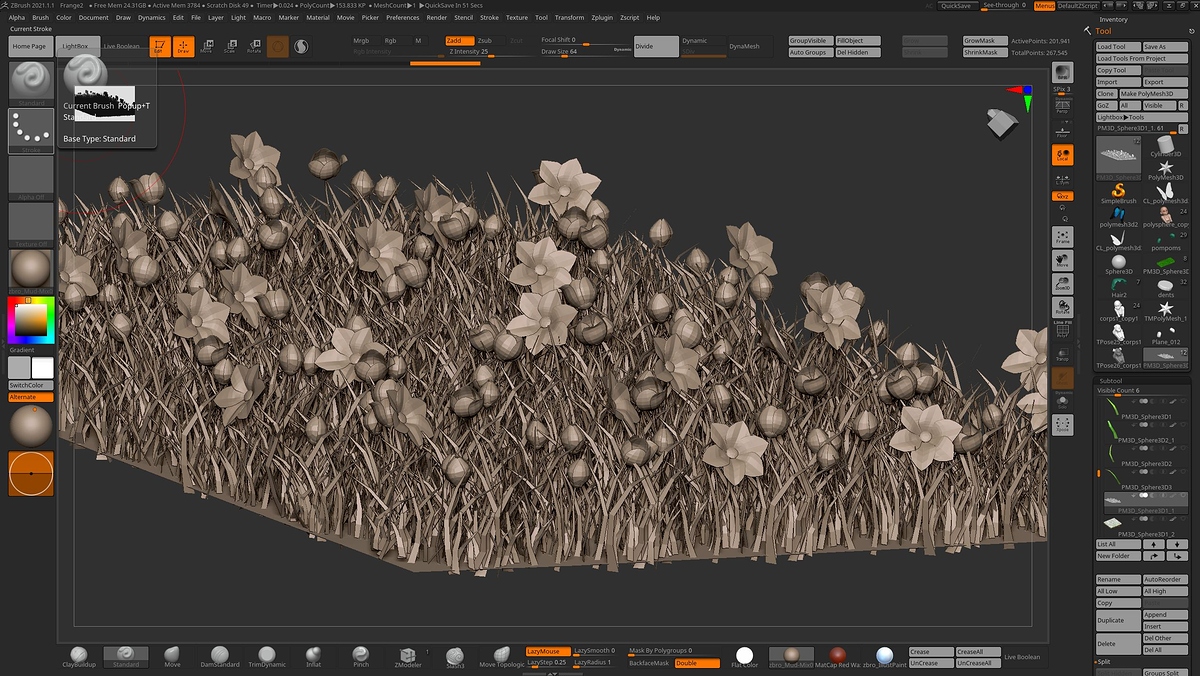
Task: Toggle the LazyMouse option
Action: pos(548,651)
